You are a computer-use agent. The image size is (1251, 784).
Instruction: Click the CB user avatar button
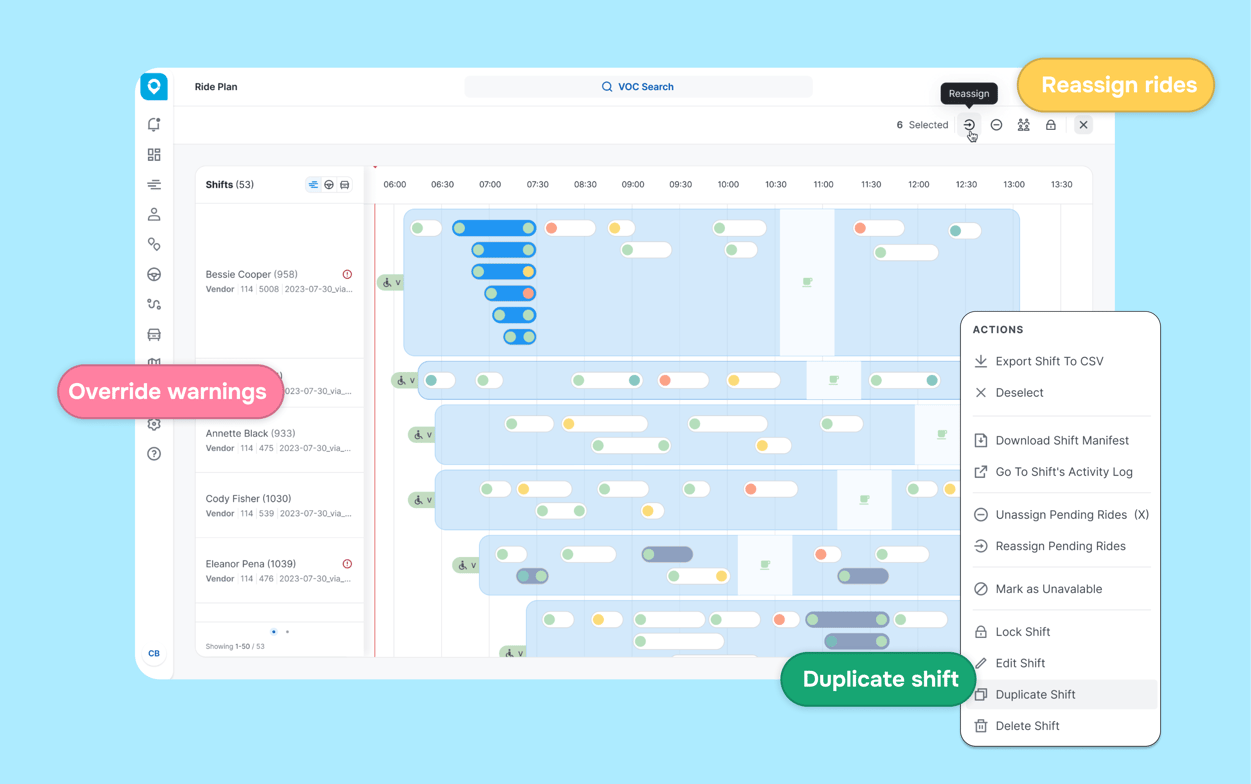pos(154,653)
